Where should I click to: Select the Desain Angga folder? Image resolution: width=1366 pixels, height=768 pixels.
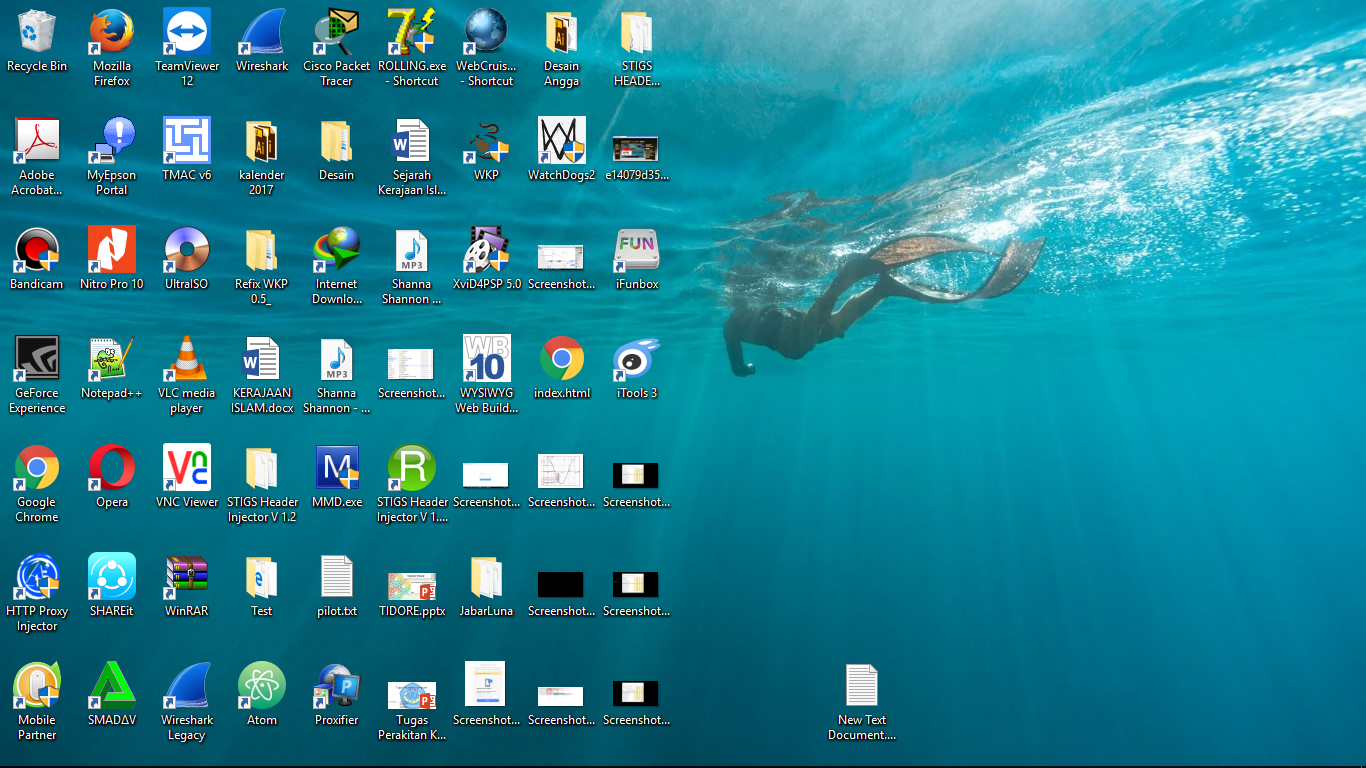pyautogui.click(x=562, y=32)
